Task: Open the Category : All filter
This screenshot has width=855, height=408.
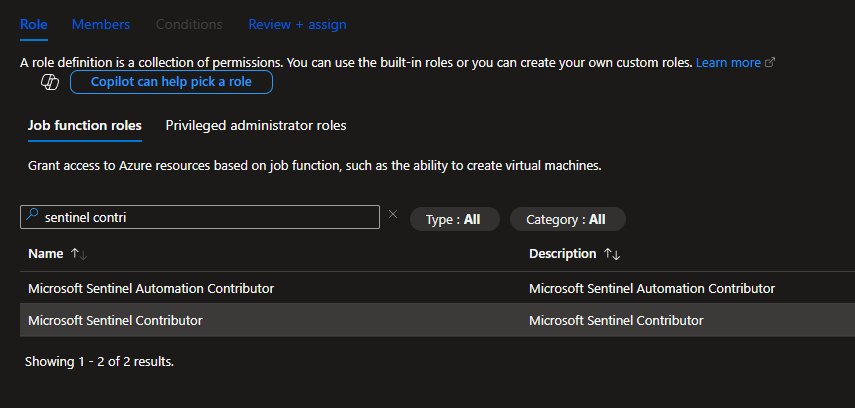Action: click(566, 219)
